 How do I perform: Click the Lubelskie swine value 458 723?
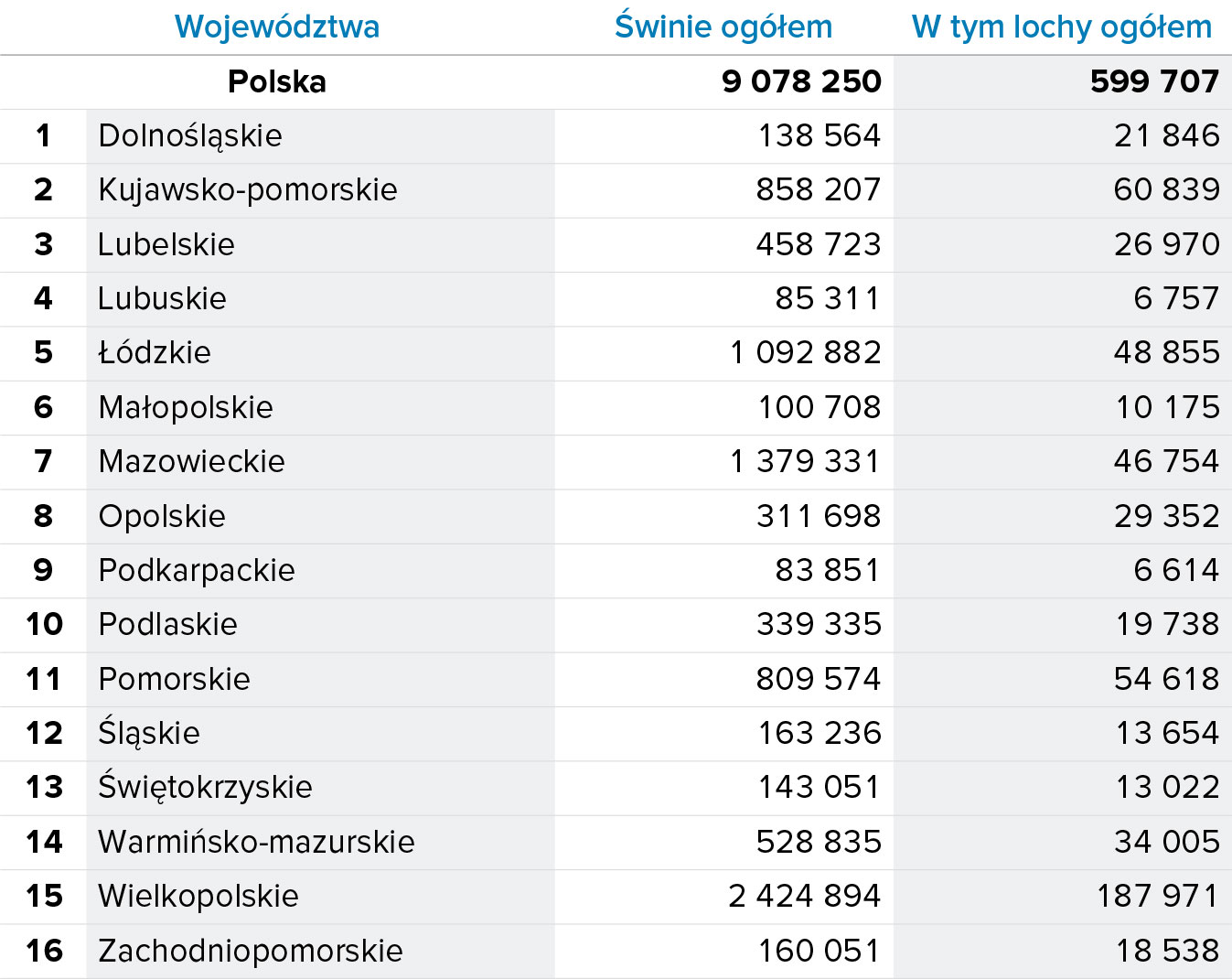[819, 244]
